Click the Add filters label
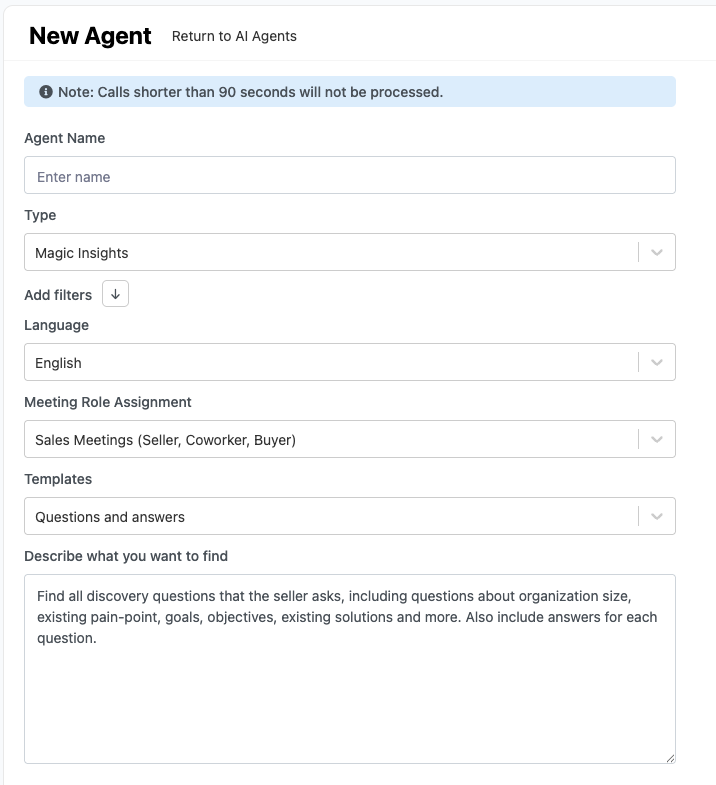 pyautogui.click(x=58, y=295)
